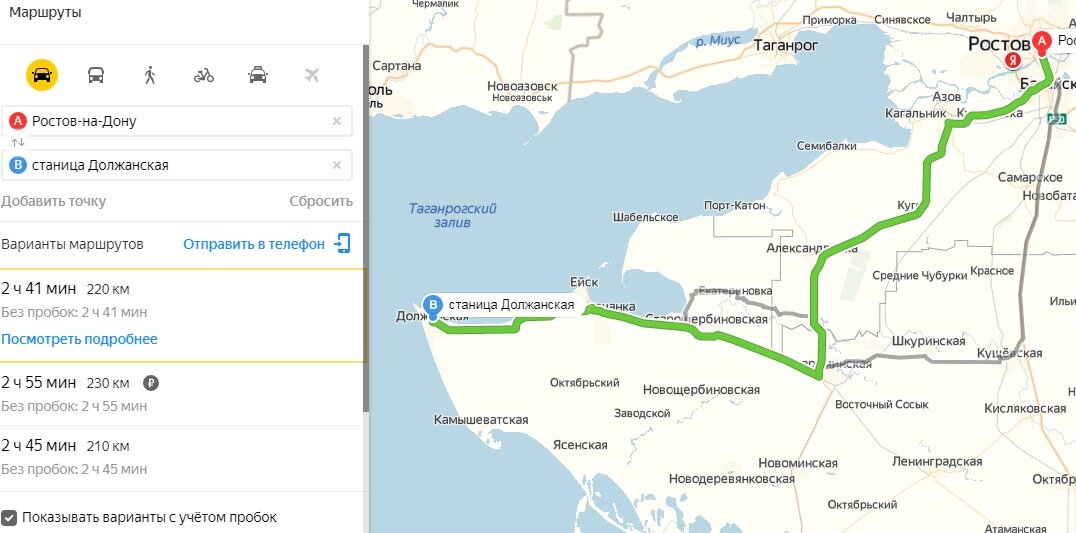Screen dimensions: 1076x533
Task: Click Добавить точку
Action: click(x=54, y=201)
